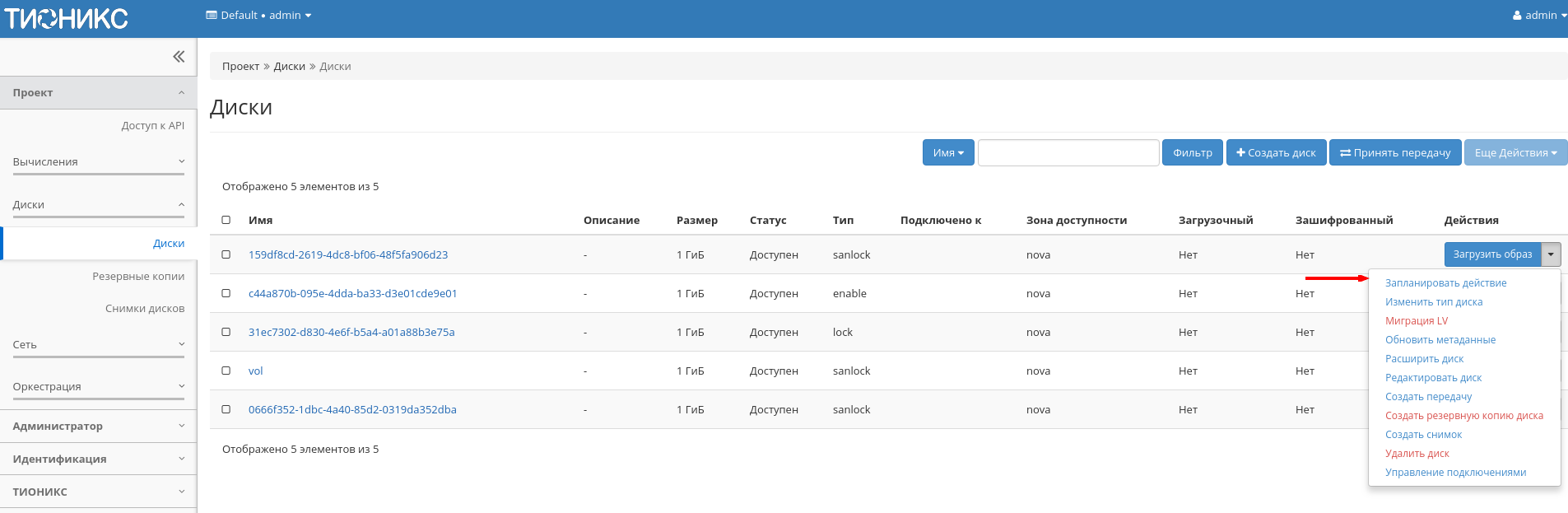Click the filter text input field
1568x513 pixels.
pyautogui.click(x=1068, y=152)
